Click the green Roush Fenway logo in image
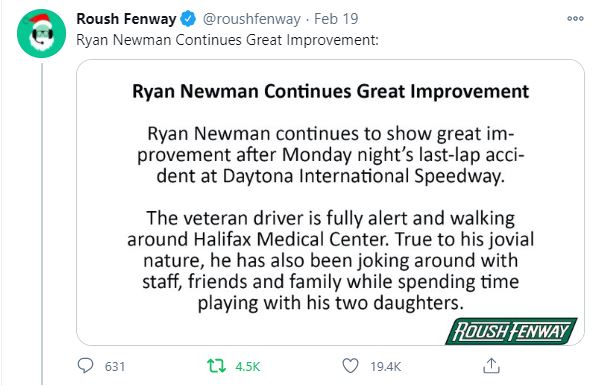 511,331
